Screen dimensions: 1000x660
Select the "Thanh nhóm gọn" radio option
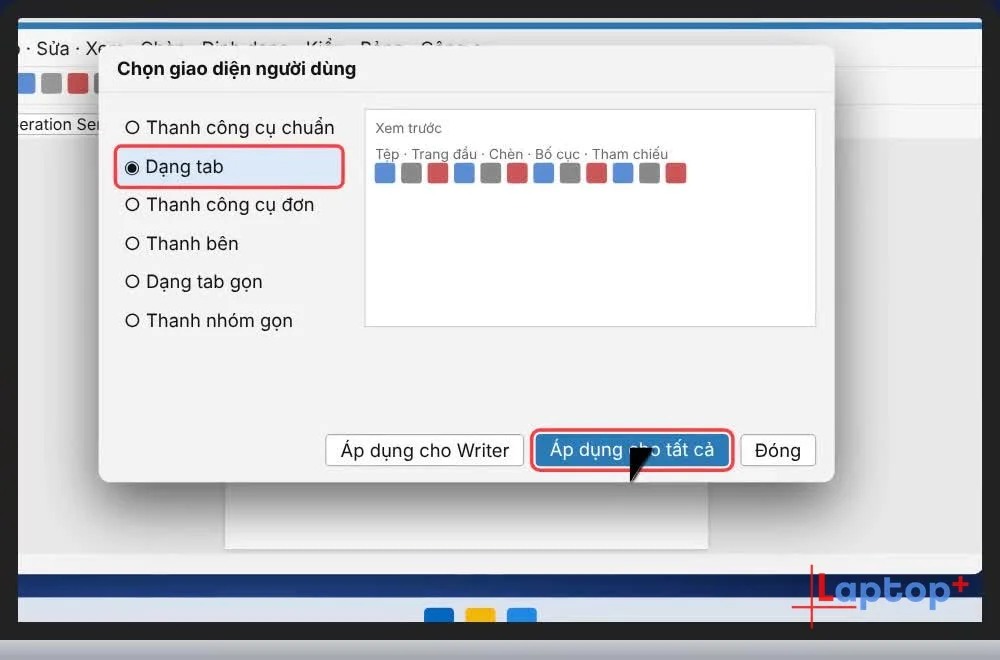tap(209, 321)
